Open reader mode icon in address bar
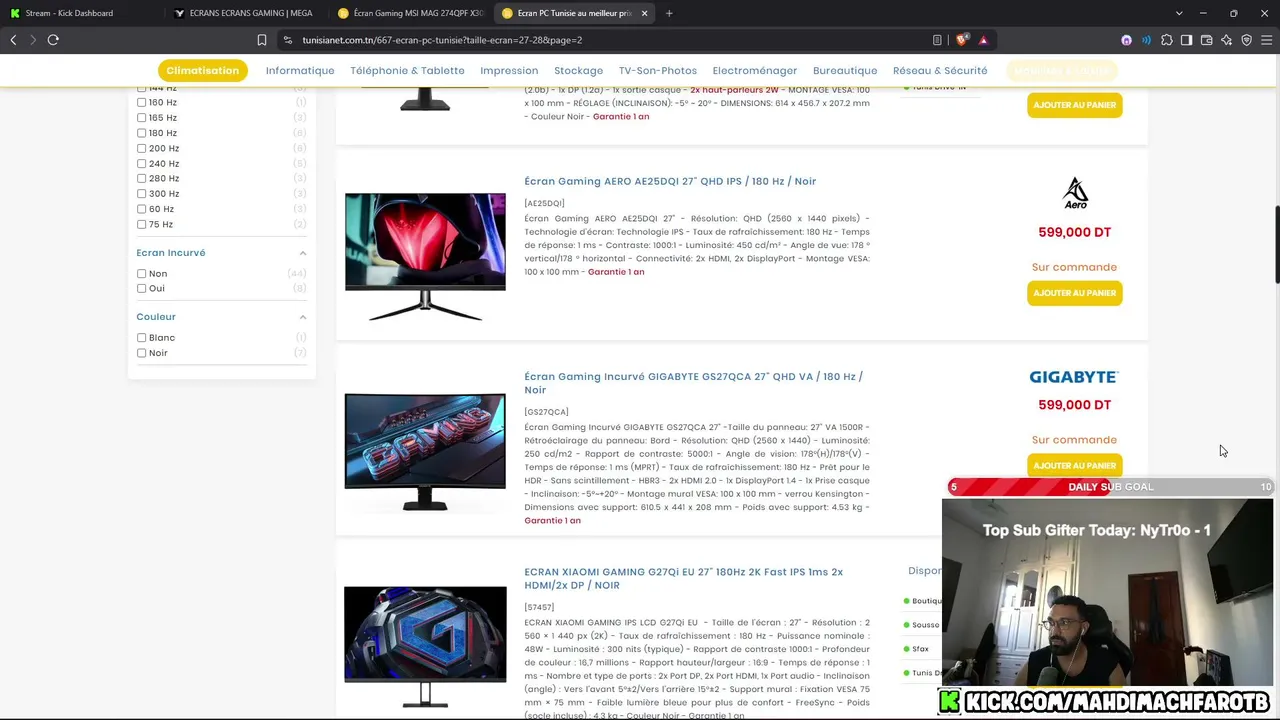 point(937,40)
